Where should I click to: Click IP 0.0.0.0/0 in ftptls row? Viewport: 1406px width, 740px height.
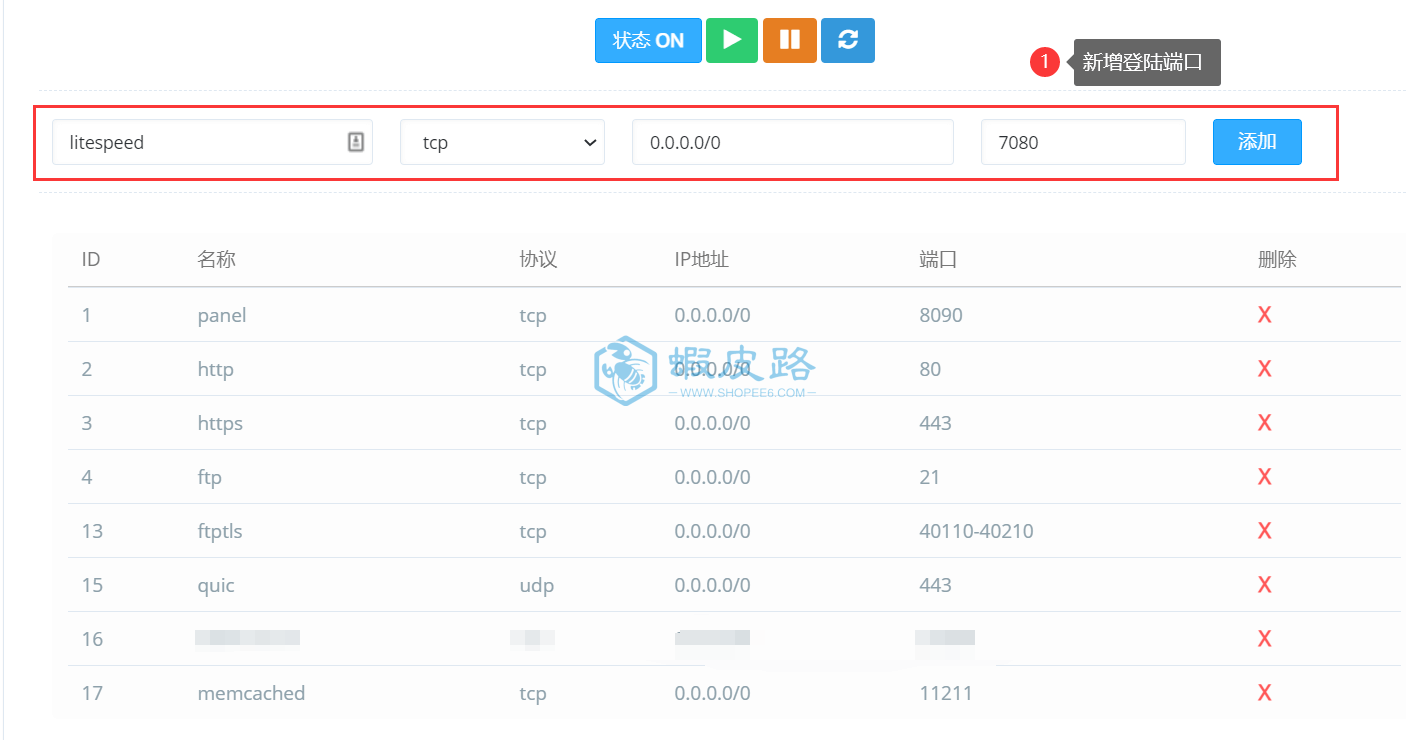coord(712,531)
